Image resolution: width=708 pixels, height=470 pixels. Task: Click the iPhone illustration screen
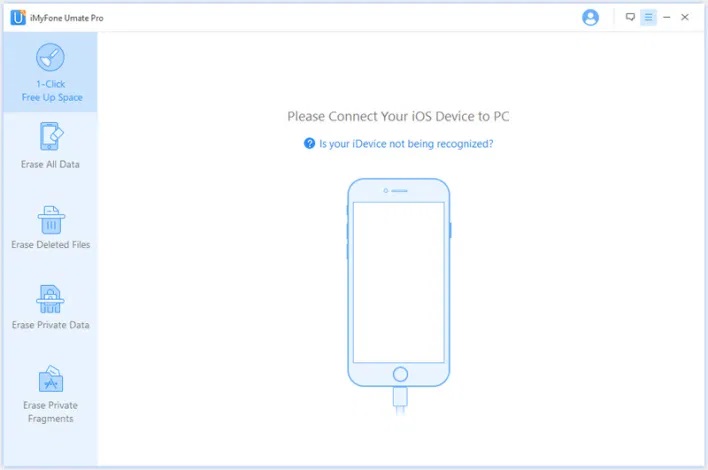[x=399, y=283]
